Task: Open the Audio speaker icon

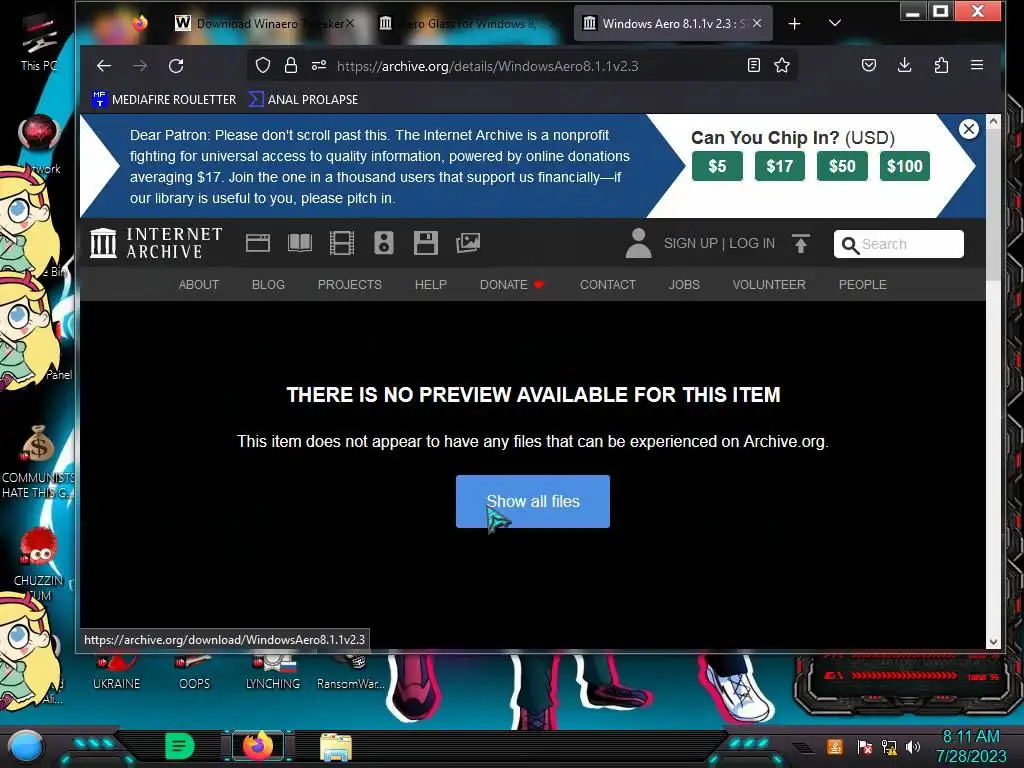Action: coord(383,243)
